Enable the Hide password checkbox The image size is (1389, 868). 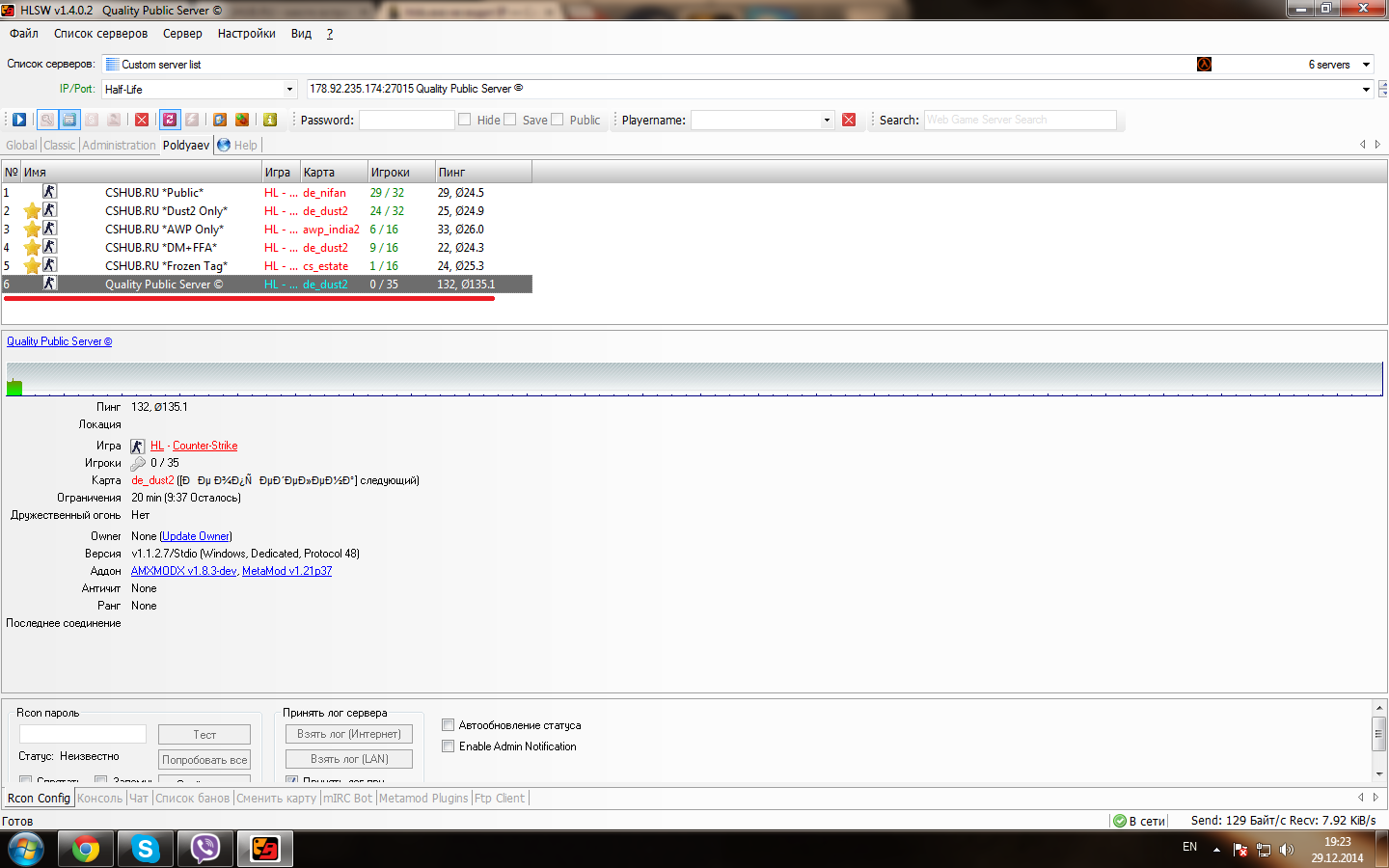[465, 120]
